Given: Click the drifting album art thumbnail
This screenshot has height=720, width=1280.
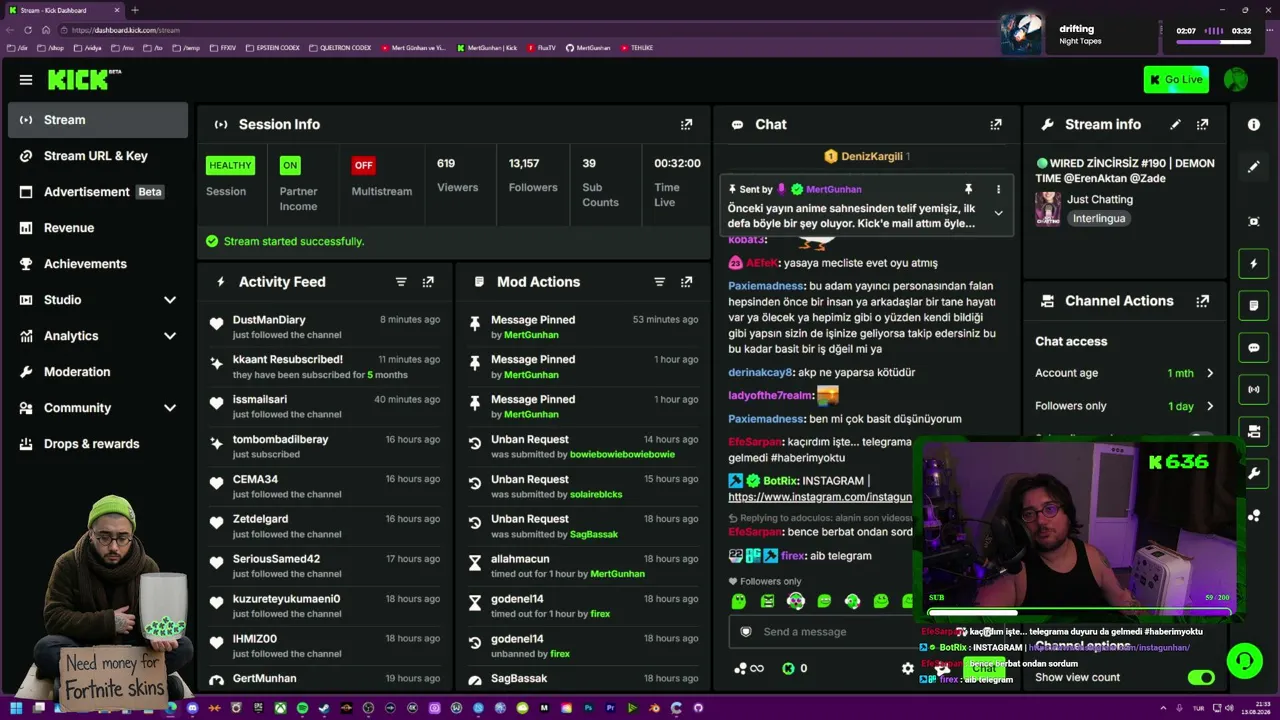Looking at the screenshot, I should point(1022,34).
